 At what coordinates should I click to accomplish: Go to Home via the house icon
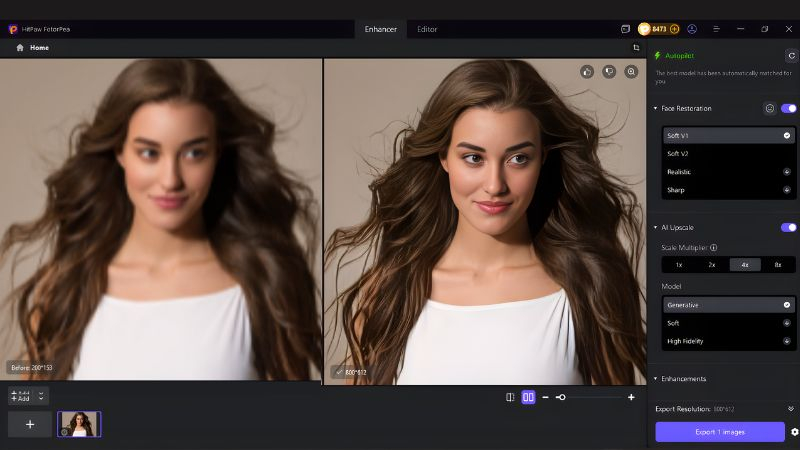coord(20,47)
